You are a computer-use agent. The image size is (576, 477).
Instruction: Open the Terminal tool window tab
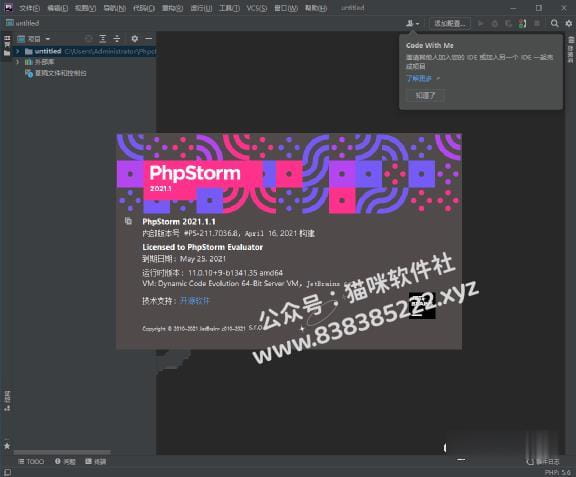pos(96,461)
